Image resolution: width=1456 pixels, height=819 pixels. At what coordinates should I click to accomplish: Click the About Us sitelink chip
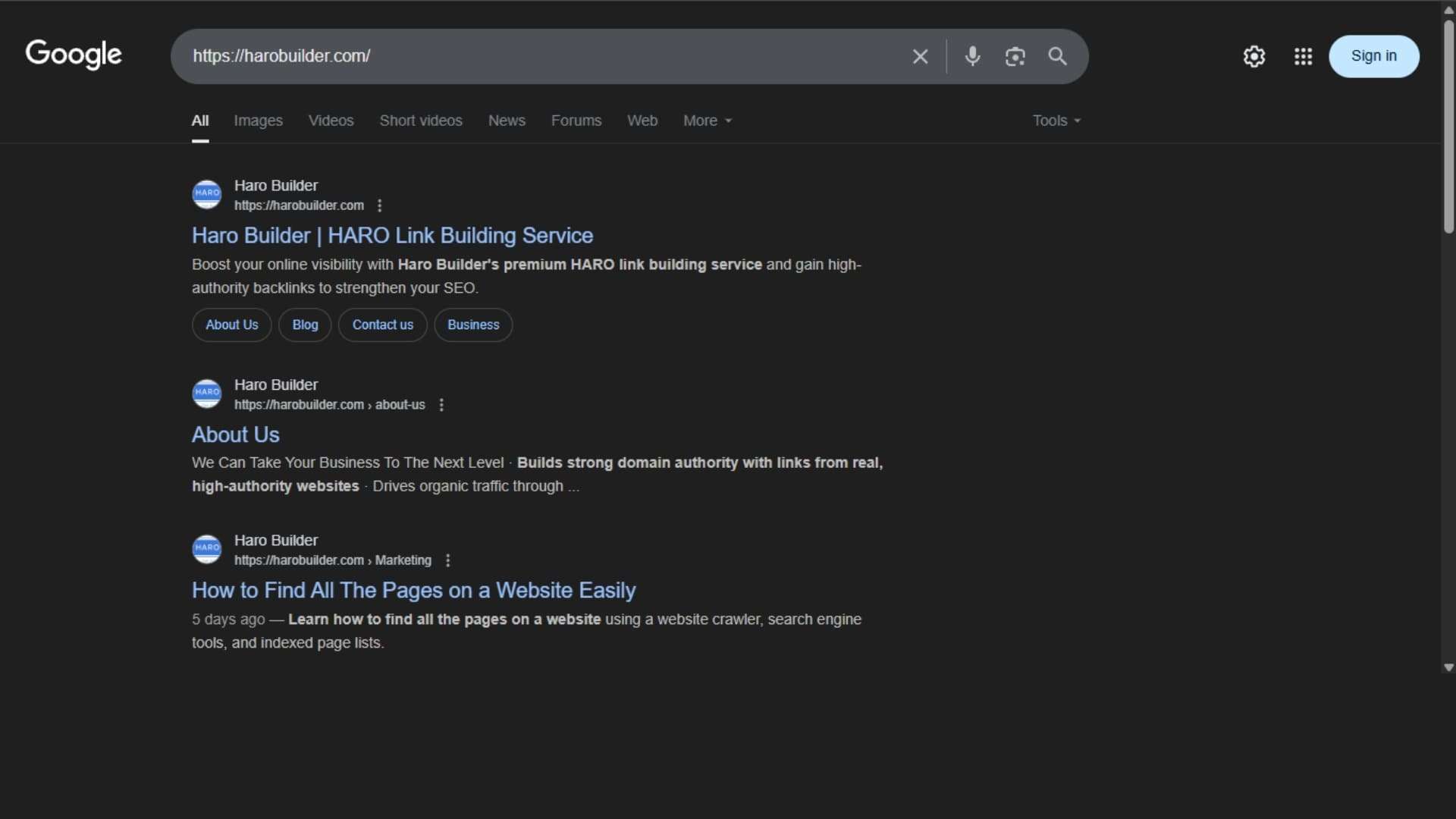pyautogui.click(x=232, y=325)
